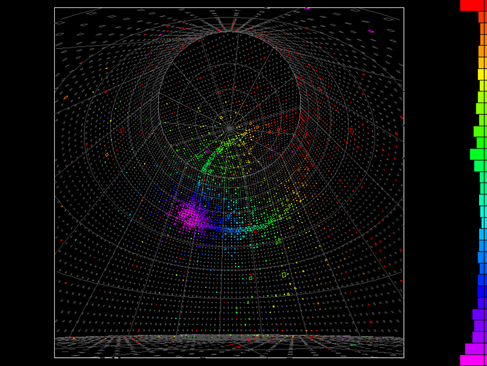Click the gray center hub of circular cap
The height and width of the screenshot is (366, 487).
229,128
